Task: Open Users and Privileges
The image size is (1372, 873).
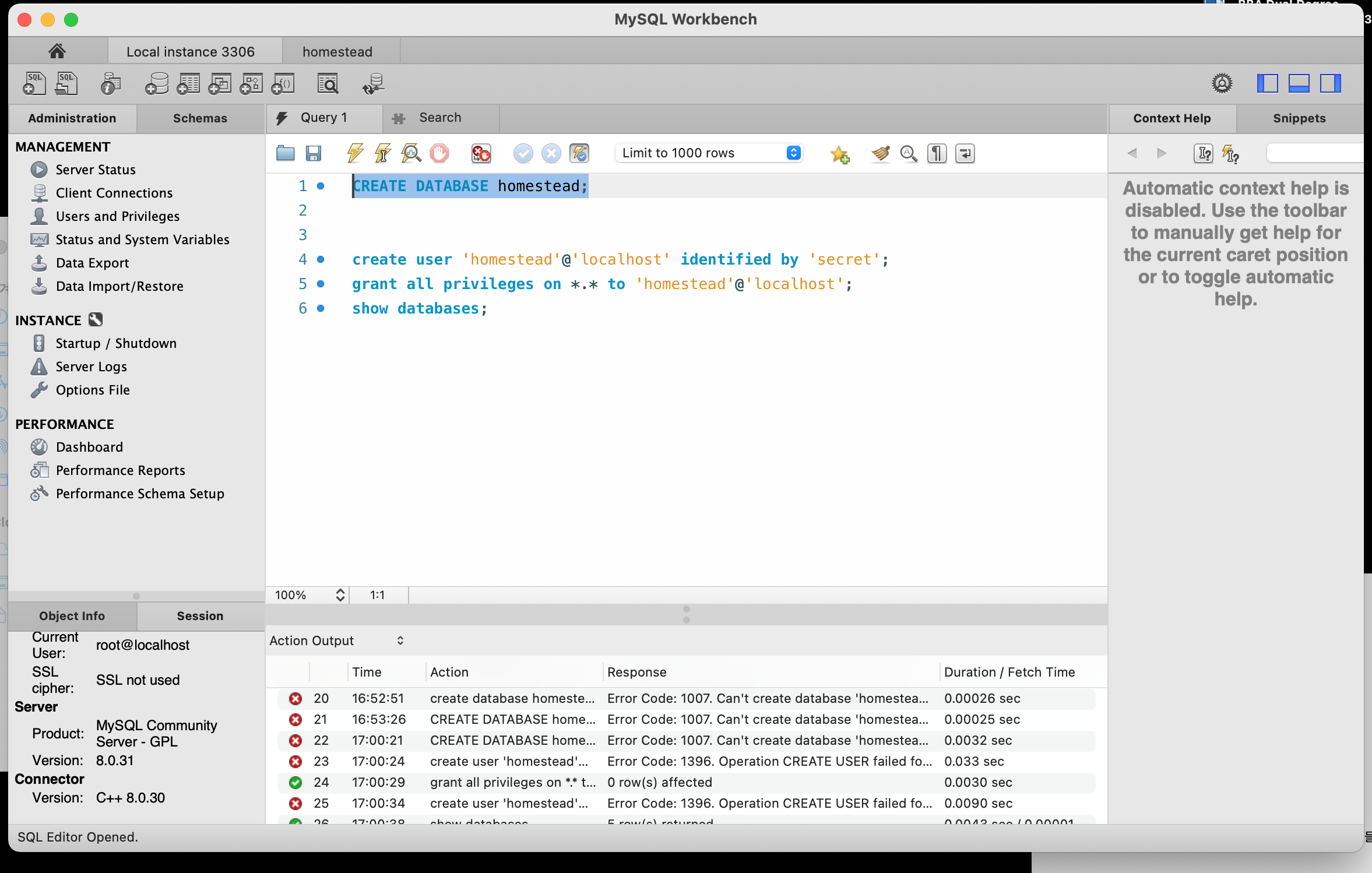Action: coord(117,216)
